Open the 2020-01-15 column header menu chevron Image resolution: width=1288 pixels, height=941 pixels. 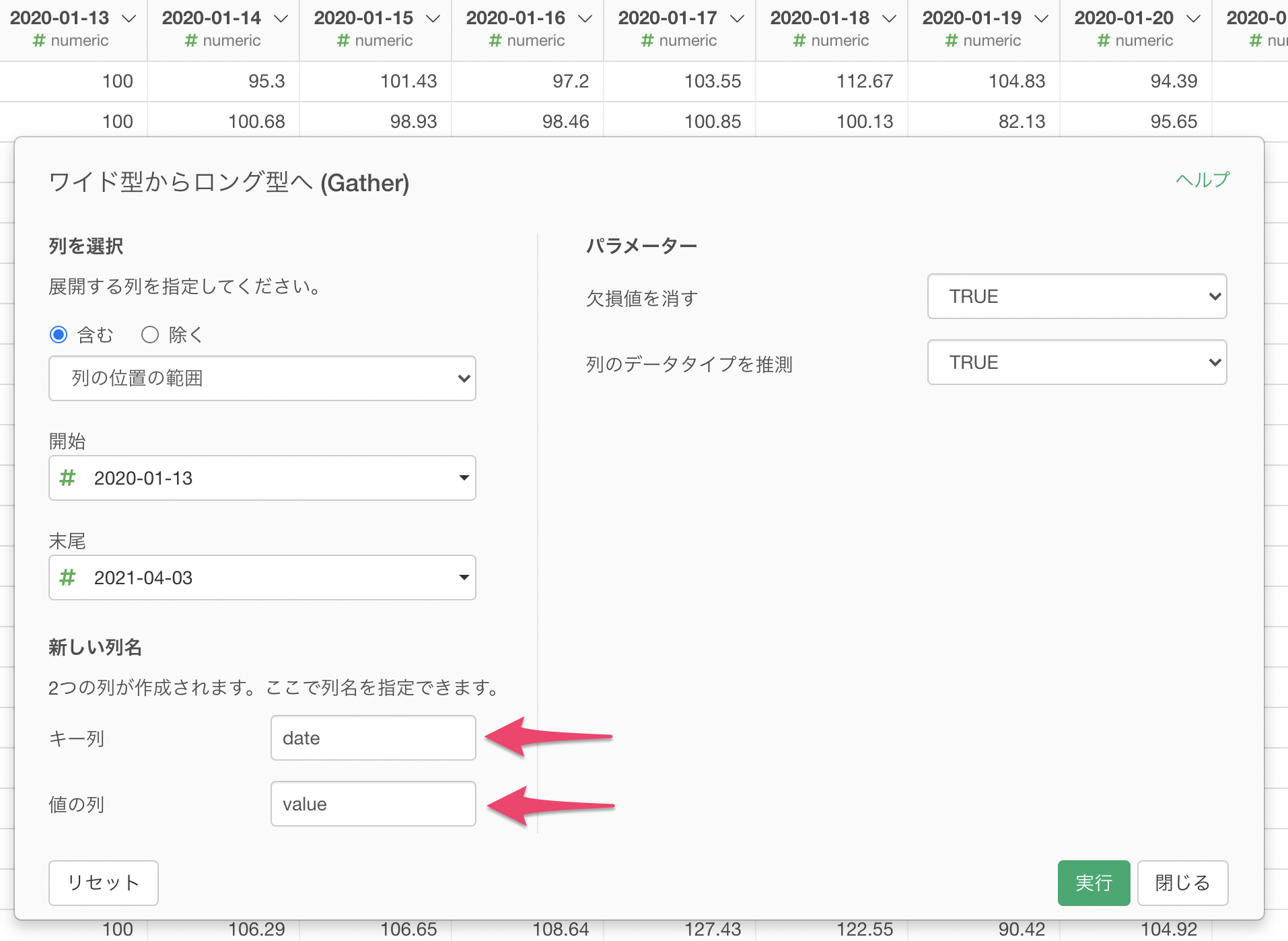pos(433,19)
